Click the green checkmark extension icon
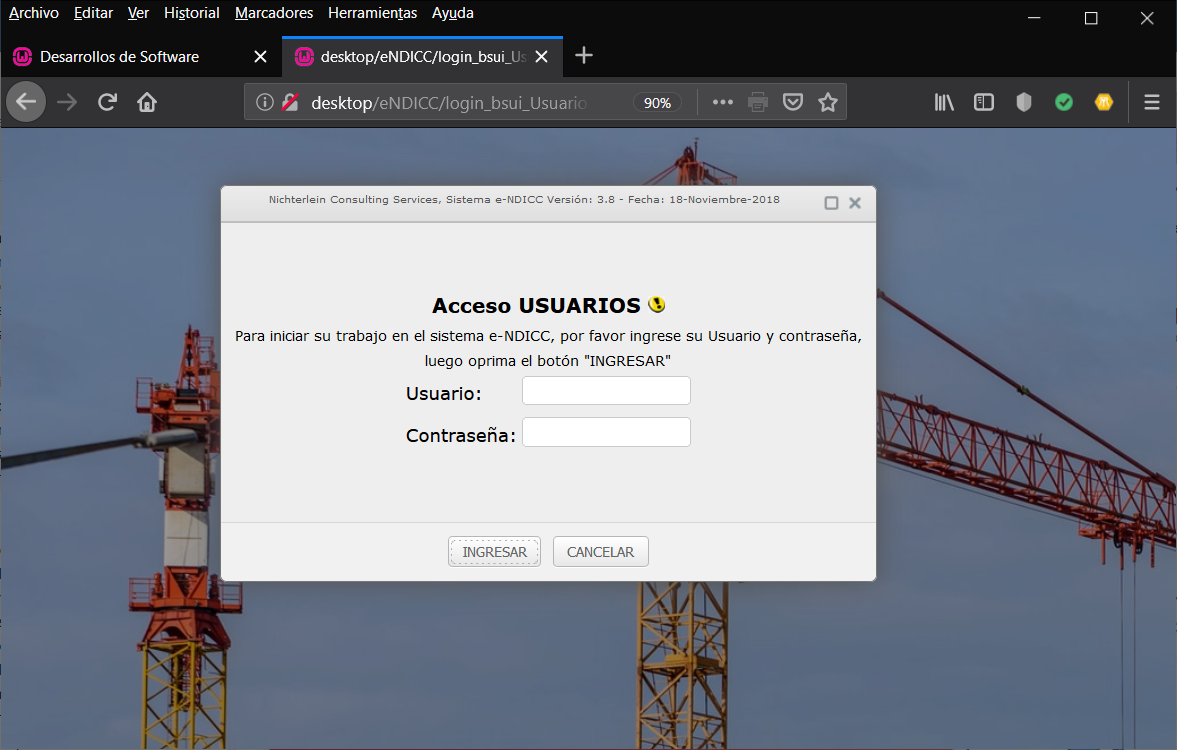Image resolution: width=1177 pixels, height=750 pixels. click(x=1064, y=102)
